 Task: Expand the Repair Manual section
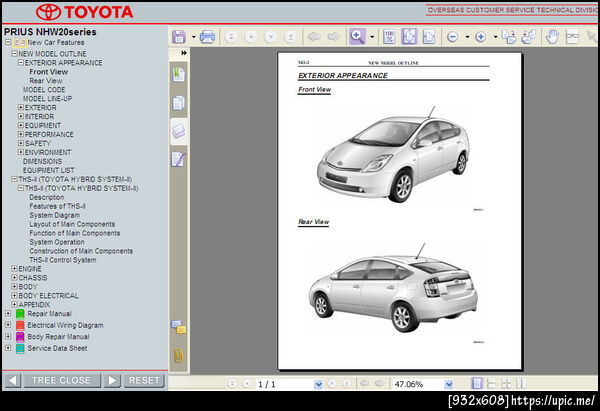[8, 313]
